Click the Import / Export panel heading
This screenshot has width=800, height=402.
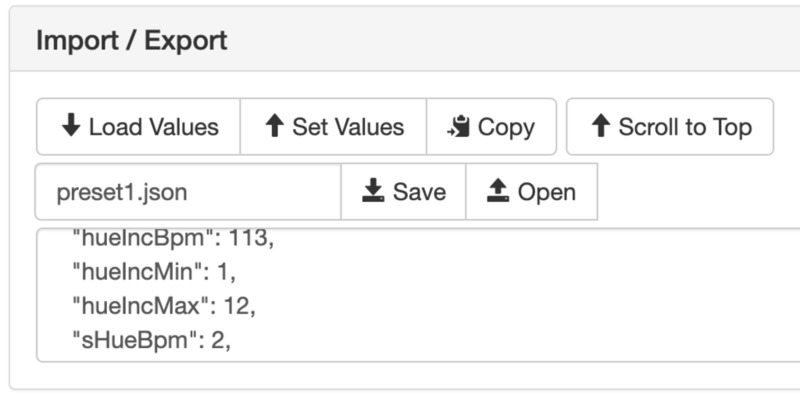pyautogui.click(x=131, y=41)
